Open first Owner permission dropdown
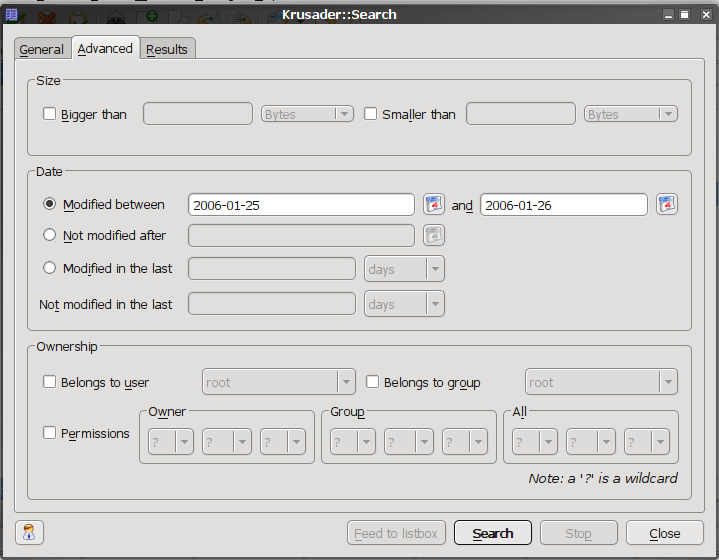 point(171,442)
